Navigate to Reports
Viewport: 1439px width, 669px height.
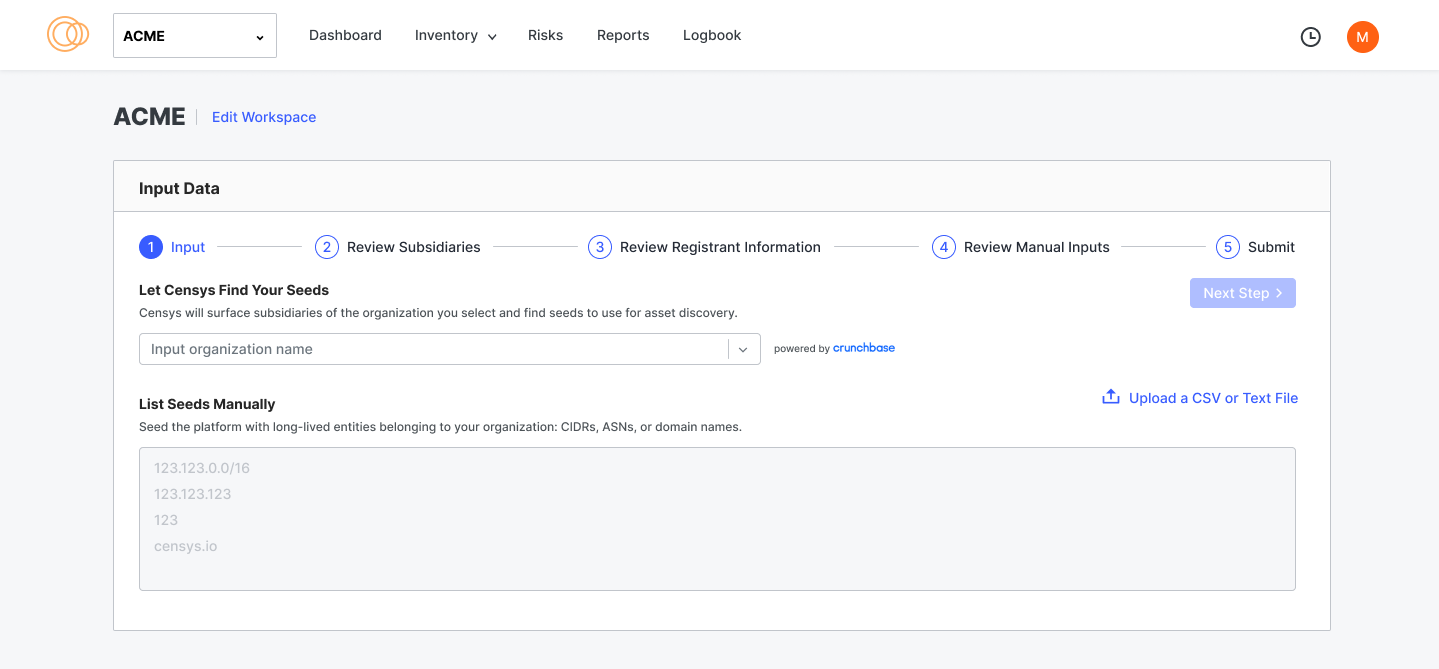click(x=623, y=36)
